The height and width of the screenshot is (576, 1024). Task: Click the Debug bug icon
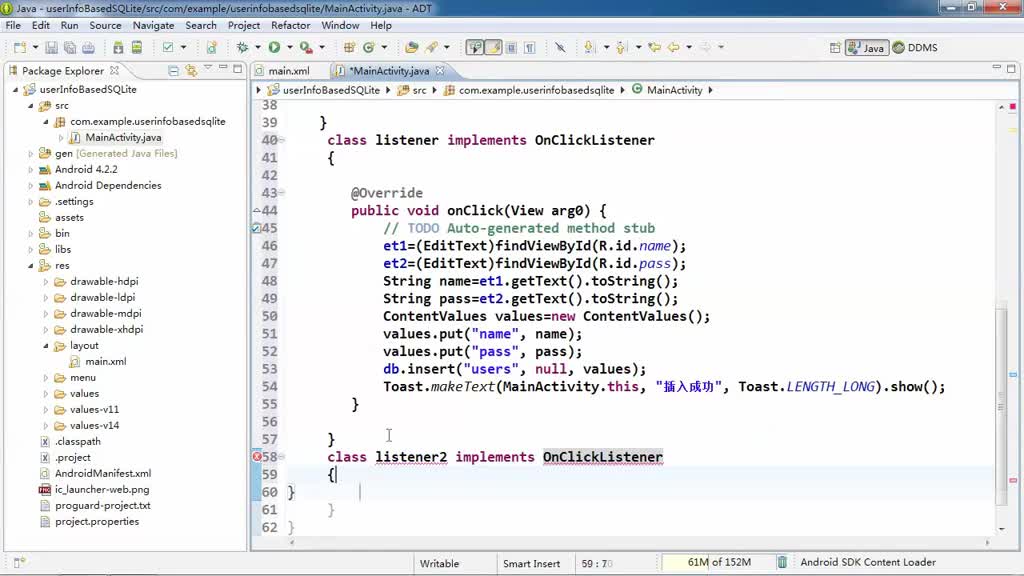tap(242, 48)
